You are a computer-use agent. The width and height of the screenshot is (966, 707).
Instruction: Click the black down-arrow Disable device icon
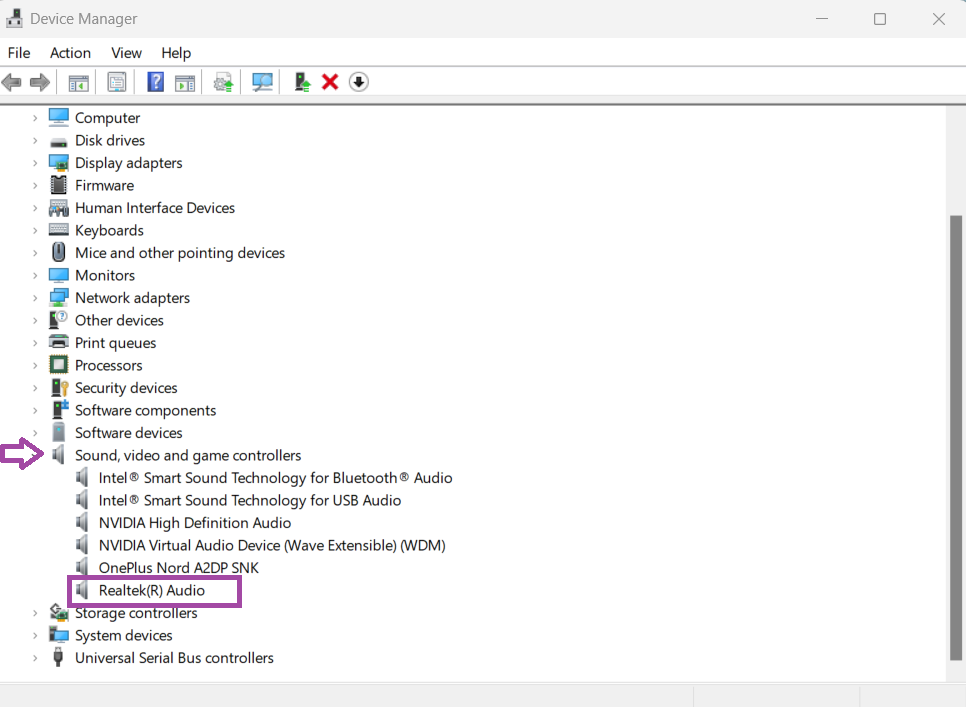[359, 82]
